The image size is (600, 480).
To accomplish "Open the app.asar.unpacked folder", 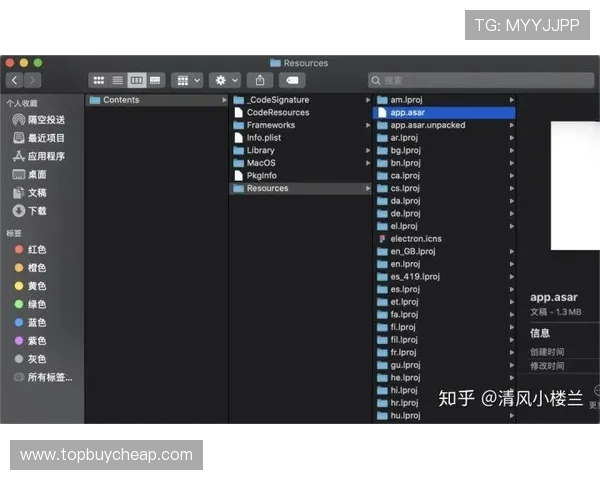I will click(444, 125).
